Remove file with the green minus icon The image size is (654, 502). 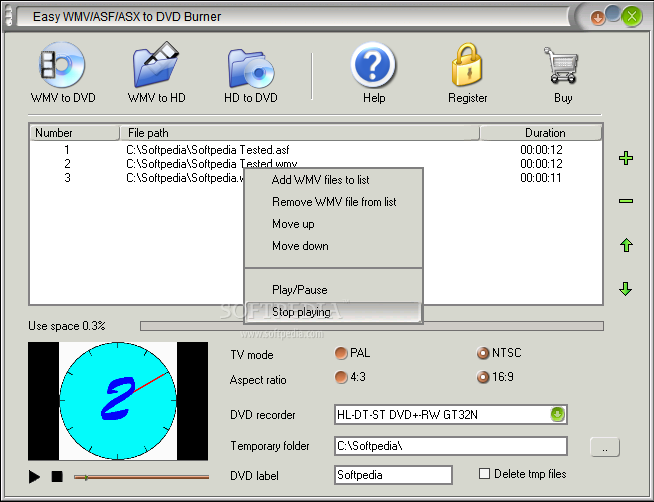pos(626,201)
